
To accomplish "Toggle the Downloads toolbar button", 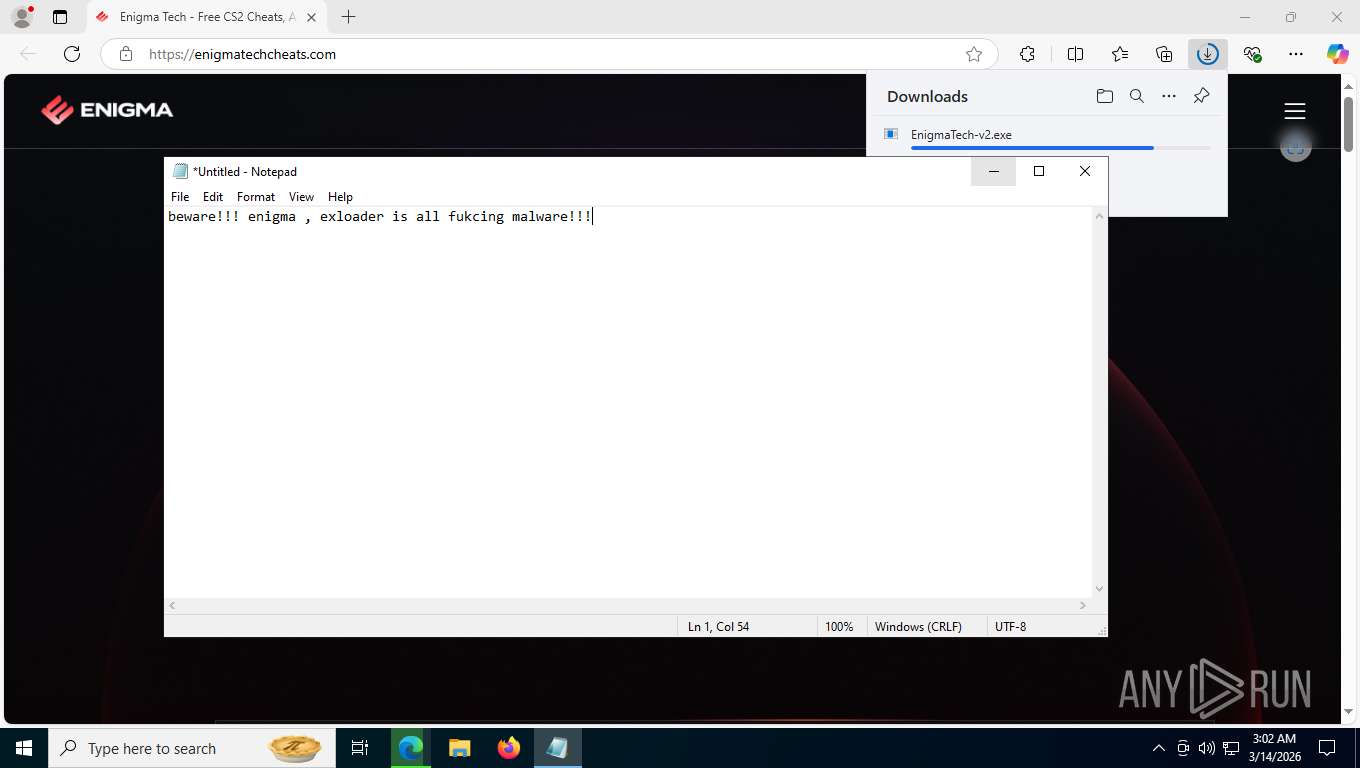I will pos(1208,54).
